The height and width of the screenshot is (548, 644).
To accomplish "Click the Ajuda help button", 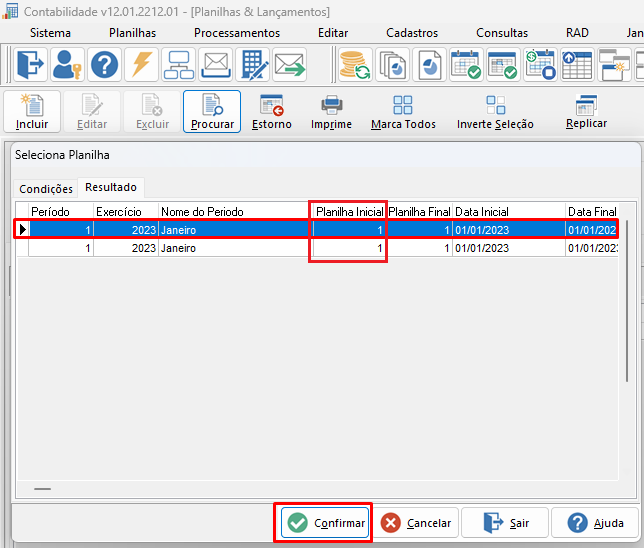I will [x=595, y=523].
